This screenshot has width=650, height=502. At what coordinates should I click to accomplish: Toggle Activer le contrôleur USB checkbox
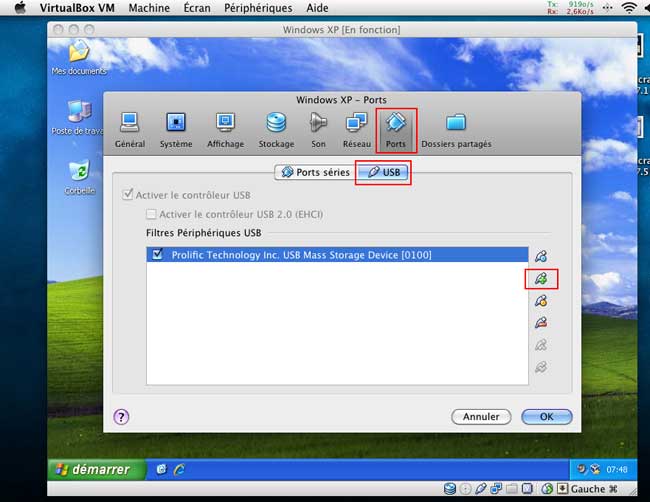tap(127, 194)
